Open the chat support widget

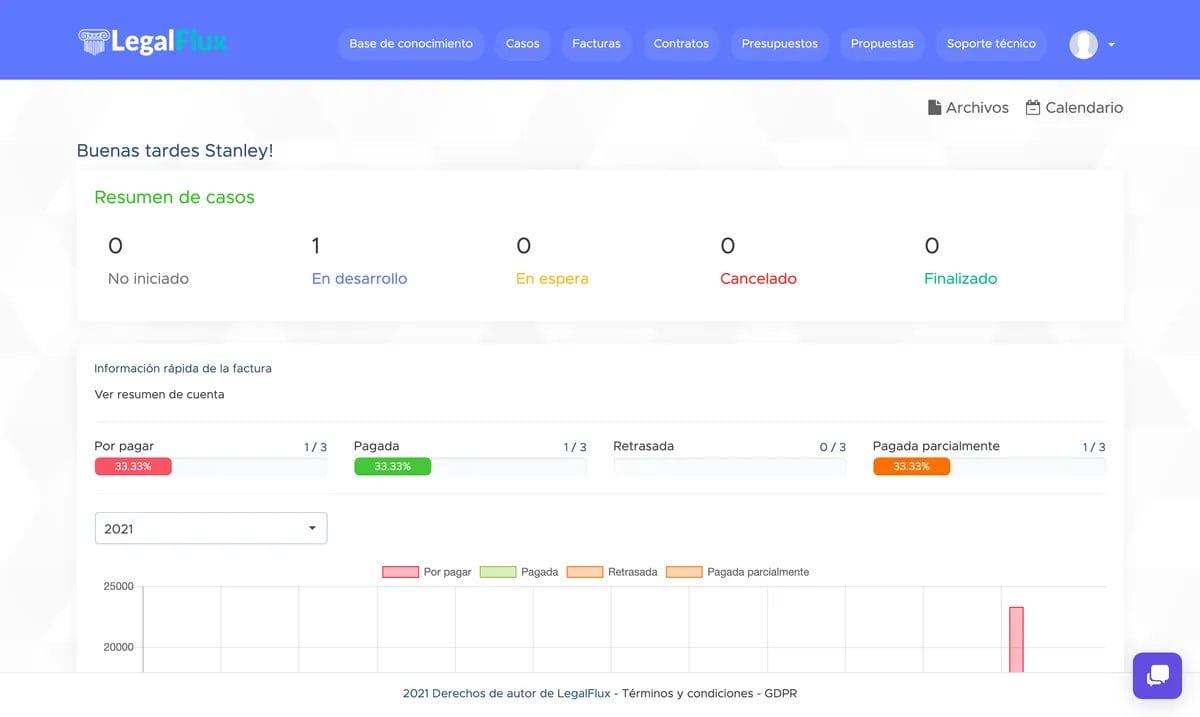pyautogui.click(x=1157, y=676)
